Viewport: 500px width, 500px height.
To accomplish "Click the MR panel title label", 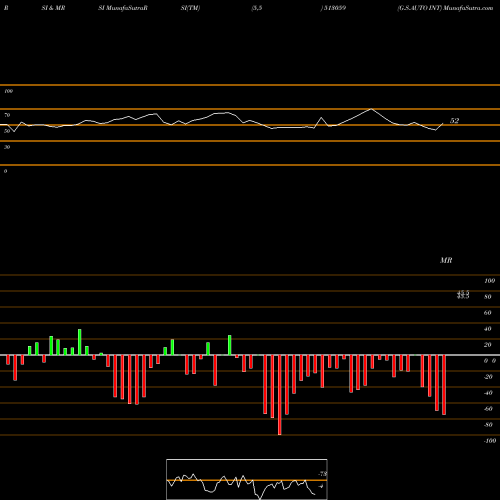I will (446, 260).
